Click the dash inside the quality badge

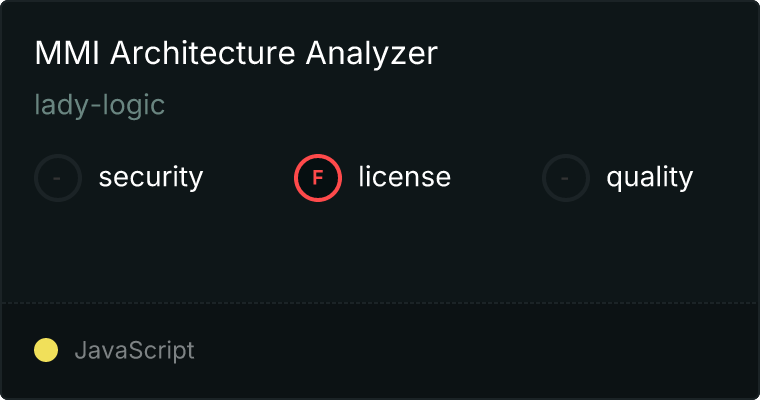pyautogui.click(x=566, y=178)
